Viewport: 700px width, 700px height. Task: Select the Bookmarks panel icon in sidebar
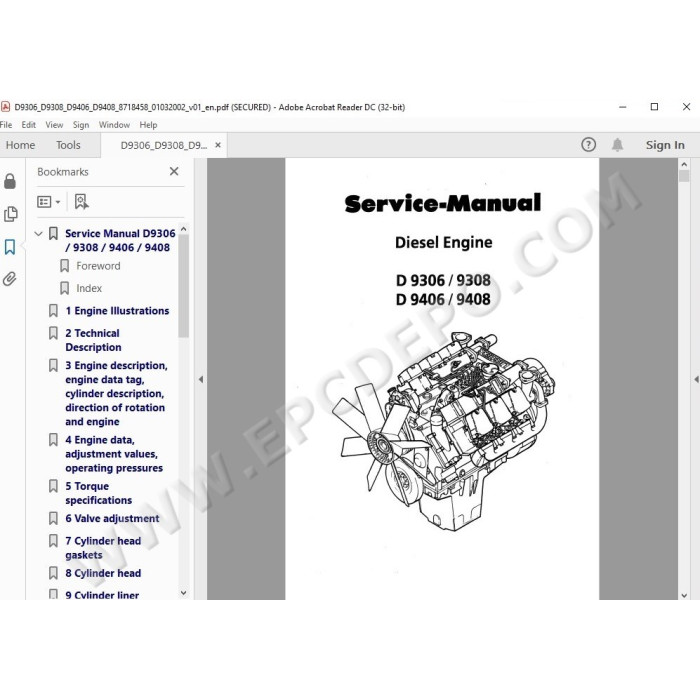pyautogui.click(x=10, y=247)
